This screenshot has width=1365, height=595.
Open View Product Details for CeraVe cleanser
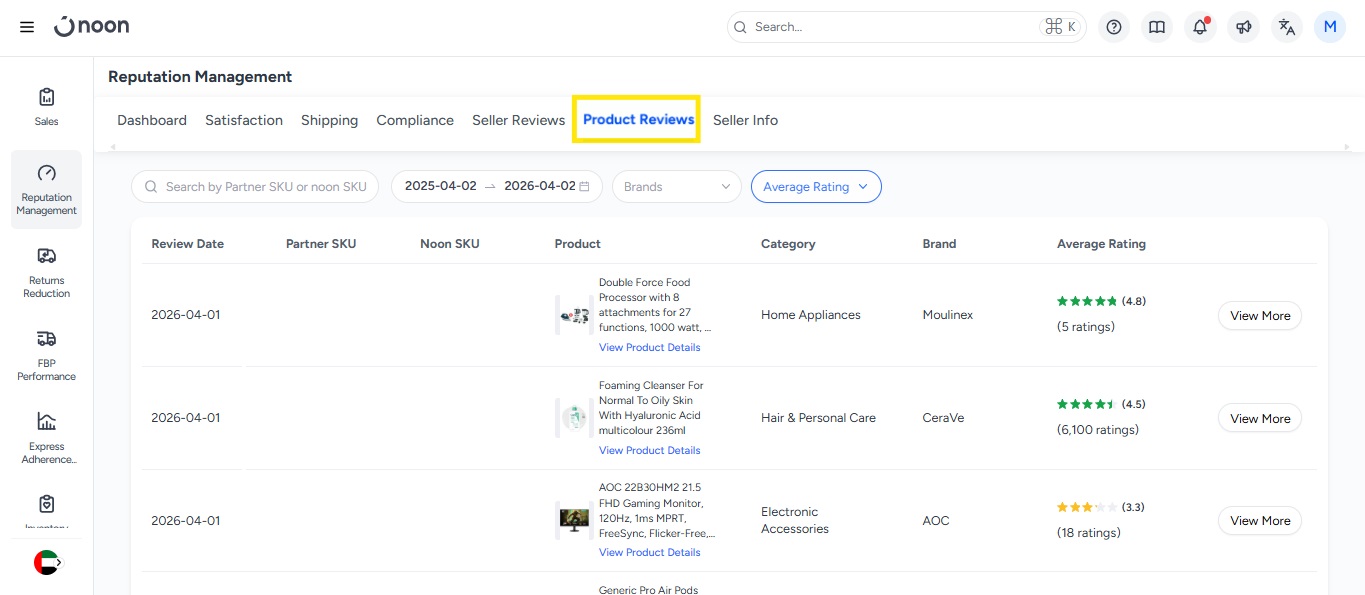click(x=649, y=450)
